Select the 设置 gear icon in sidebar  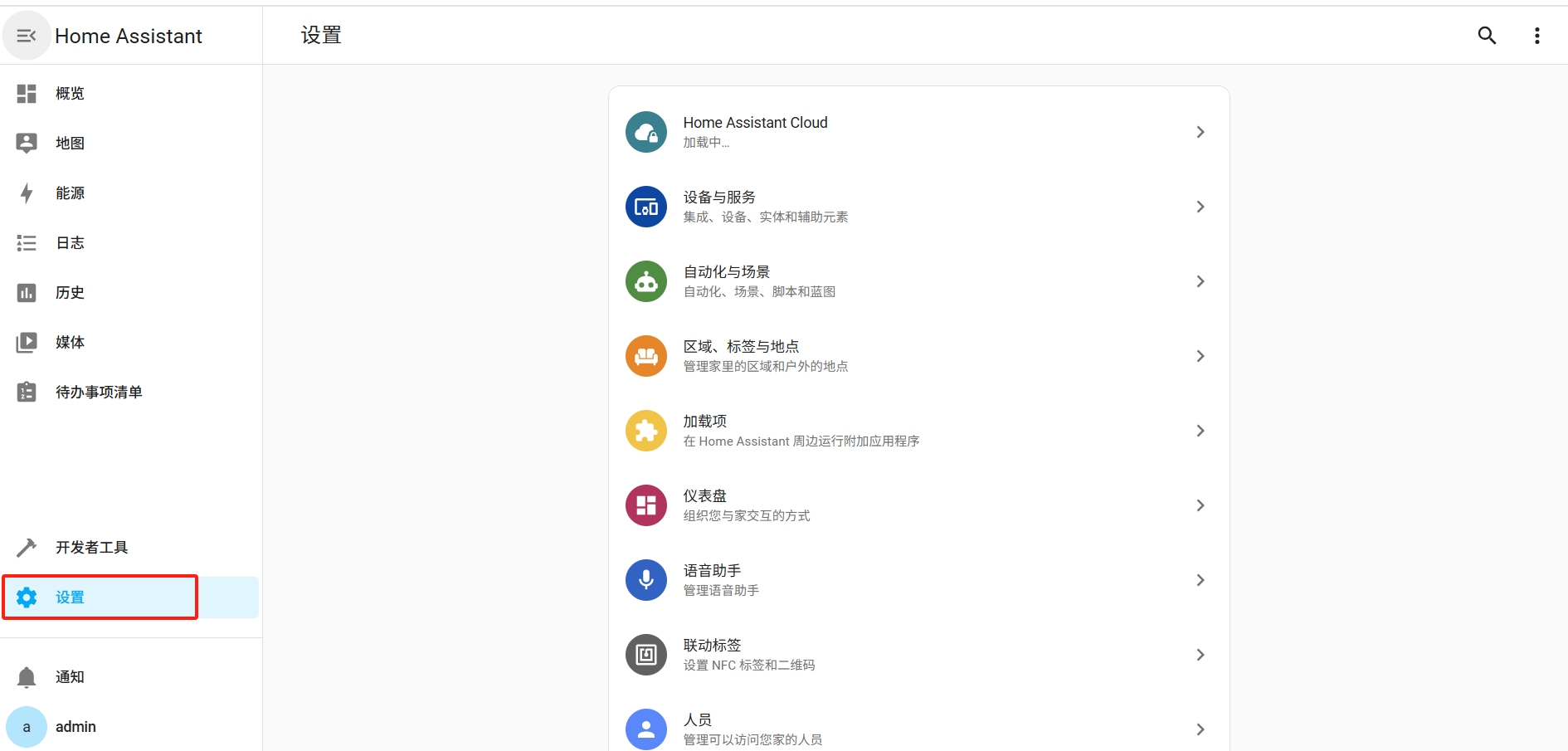27,597
